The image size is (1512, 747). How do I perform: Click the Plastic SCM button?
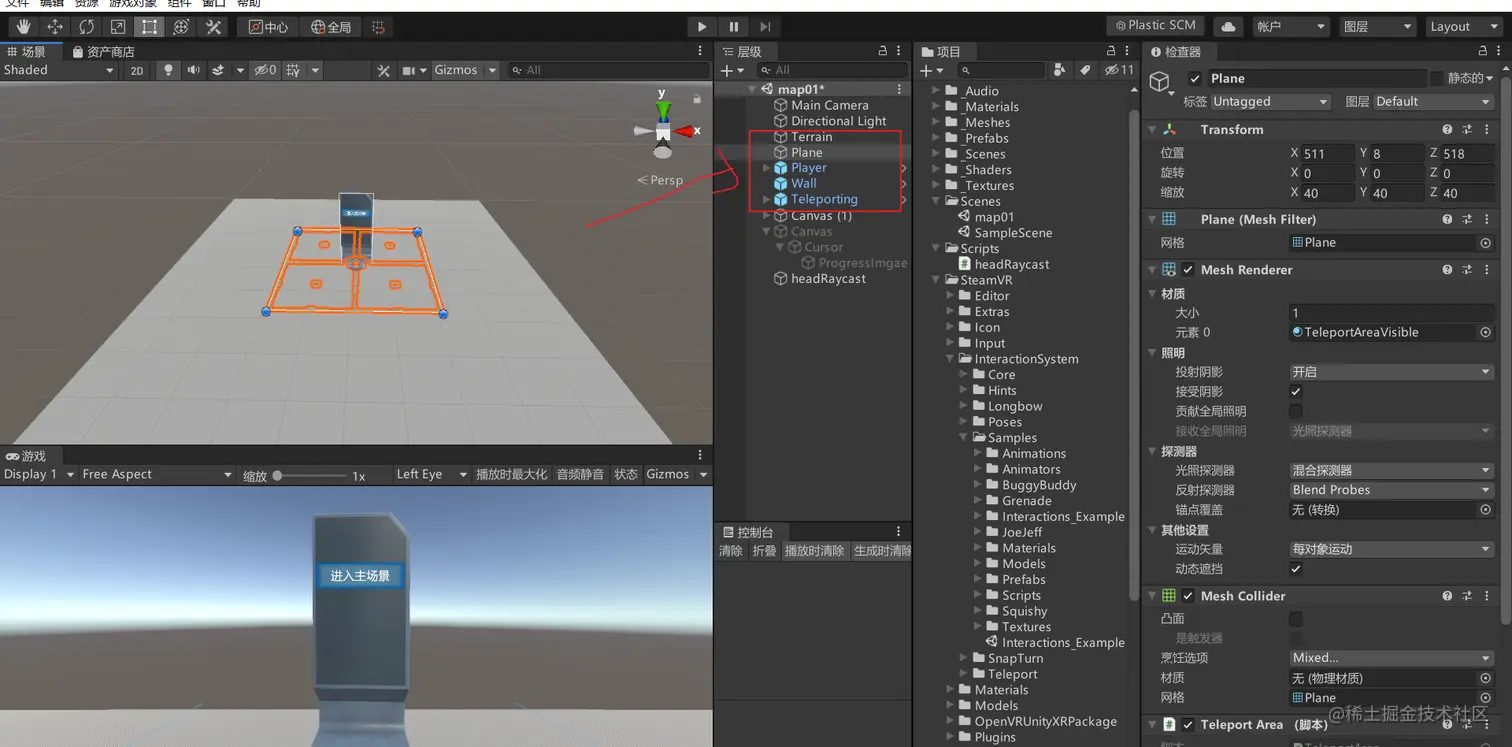[x=1155, y=26]
